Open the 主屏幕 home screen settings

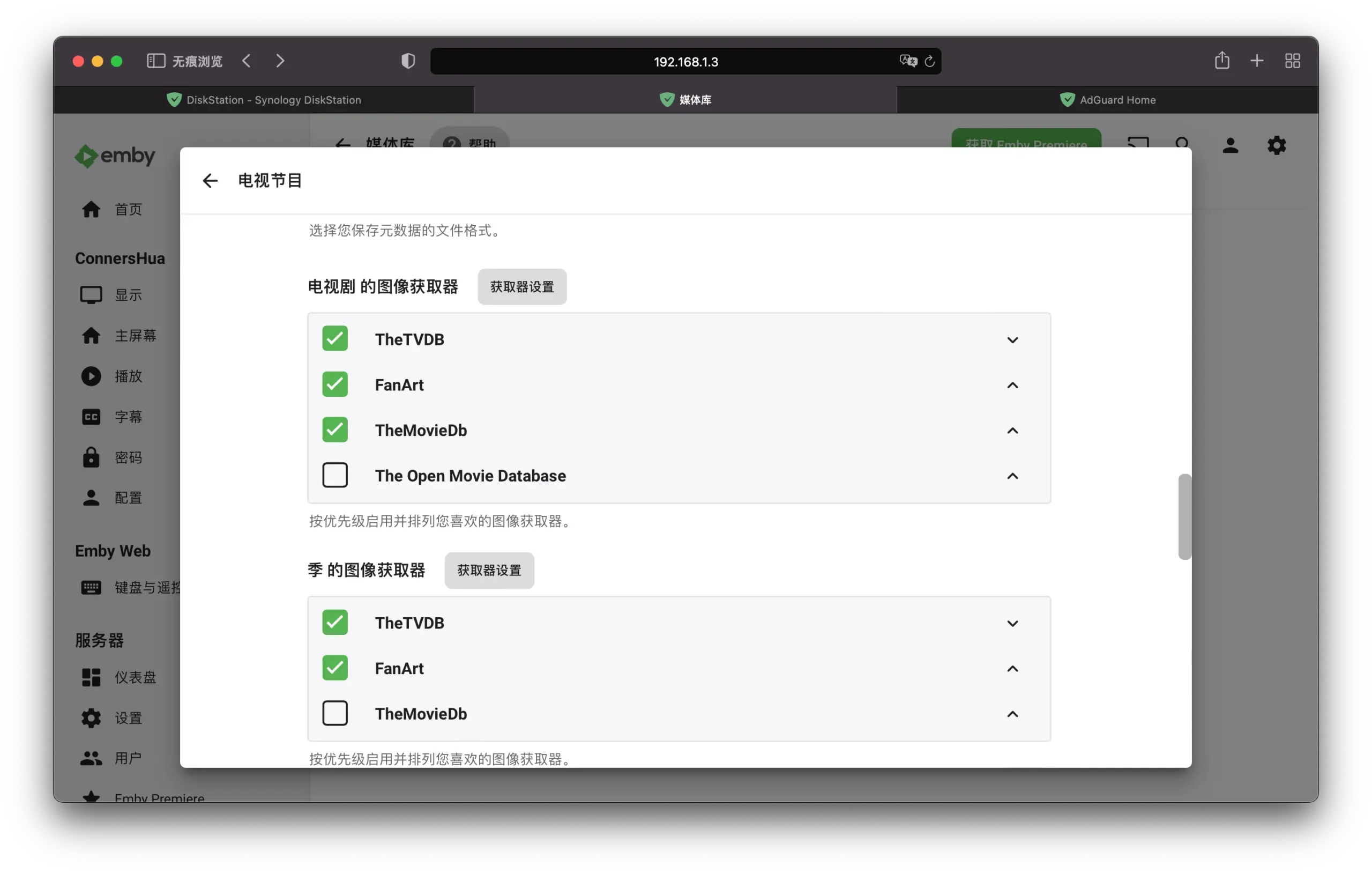coord(135,335)
